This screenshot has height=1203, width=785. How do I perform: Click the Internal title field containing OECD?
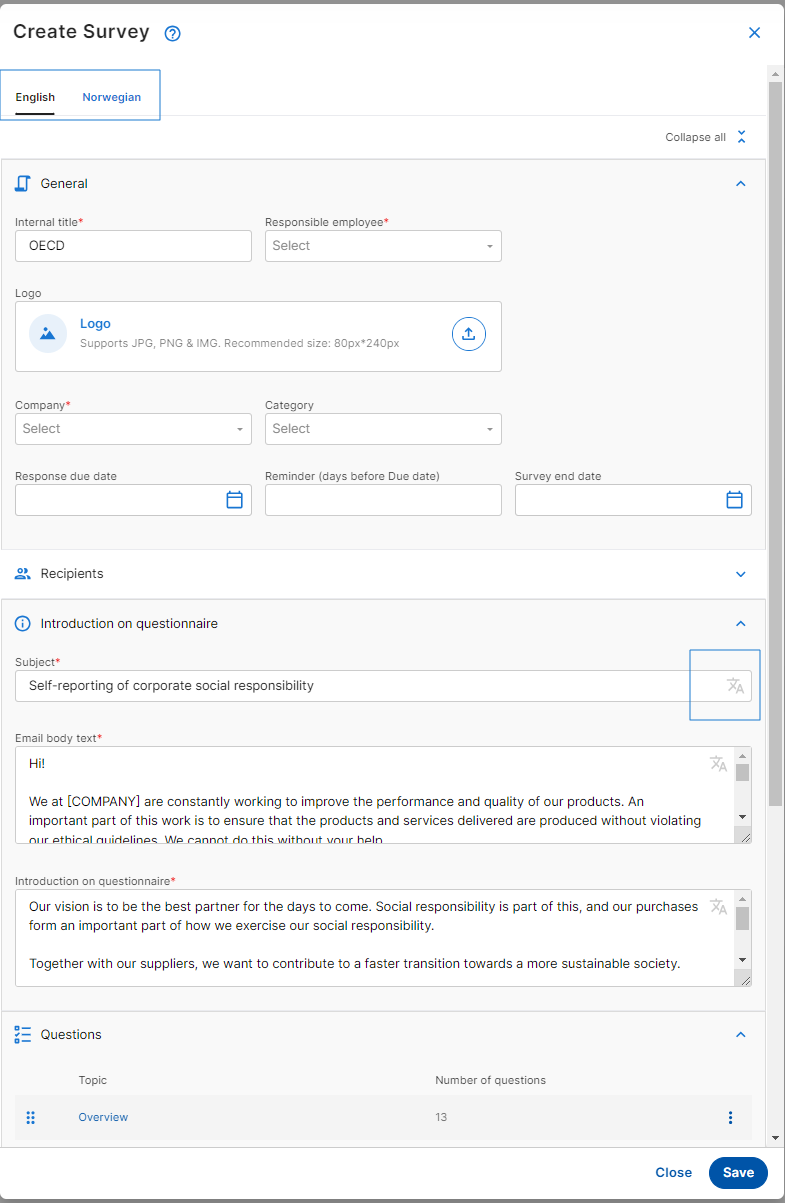pos(133,246)
